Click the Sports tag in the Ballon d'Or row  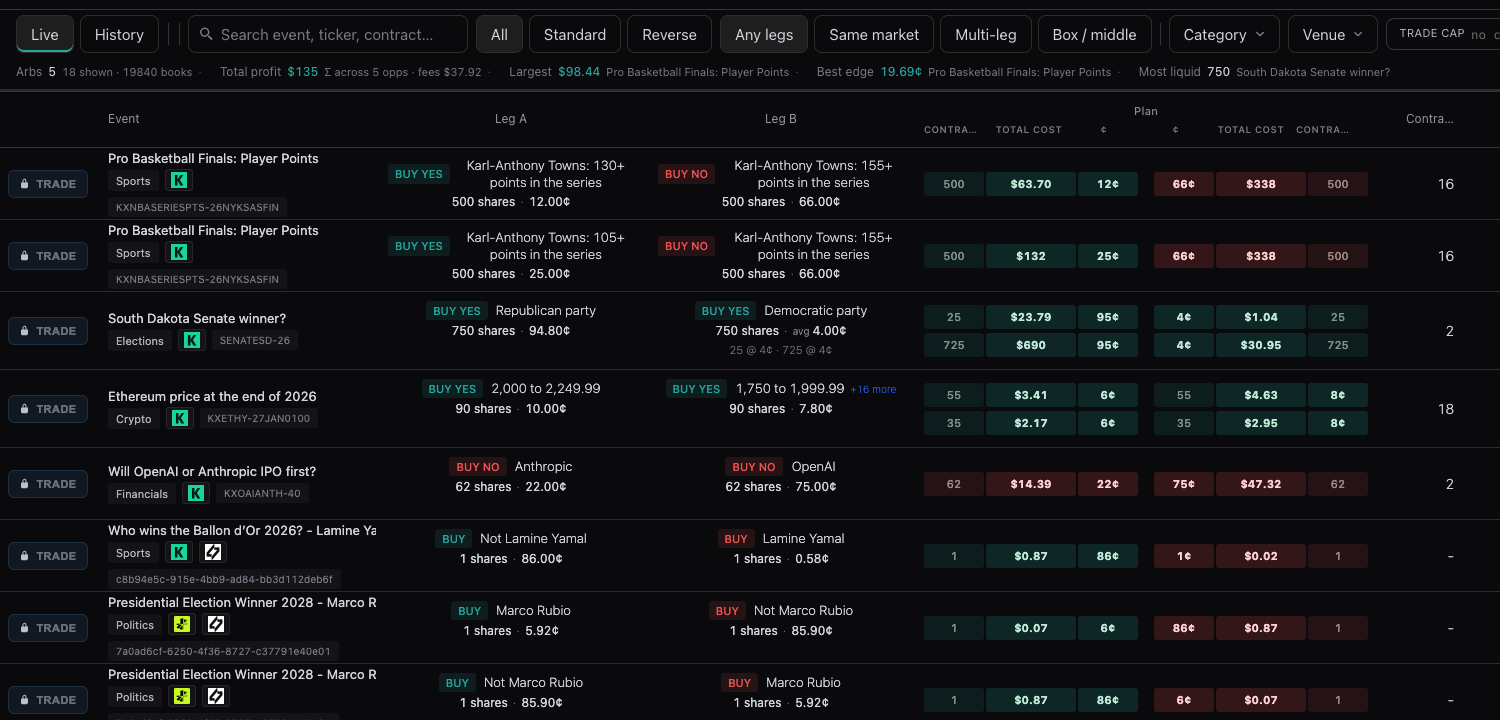coord(133,553)
